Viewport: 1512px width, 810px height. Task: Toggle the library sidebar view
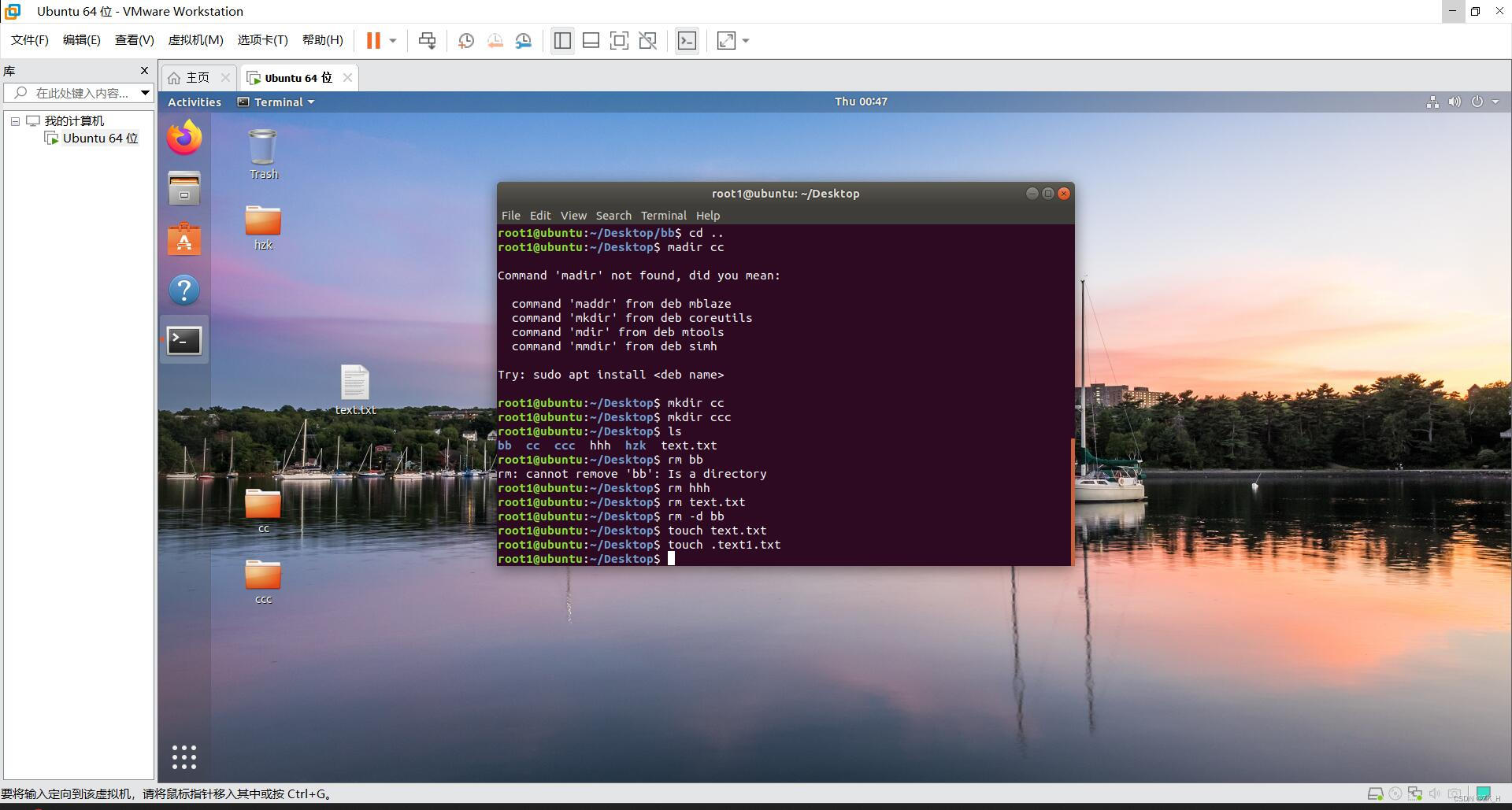[562, 40]
